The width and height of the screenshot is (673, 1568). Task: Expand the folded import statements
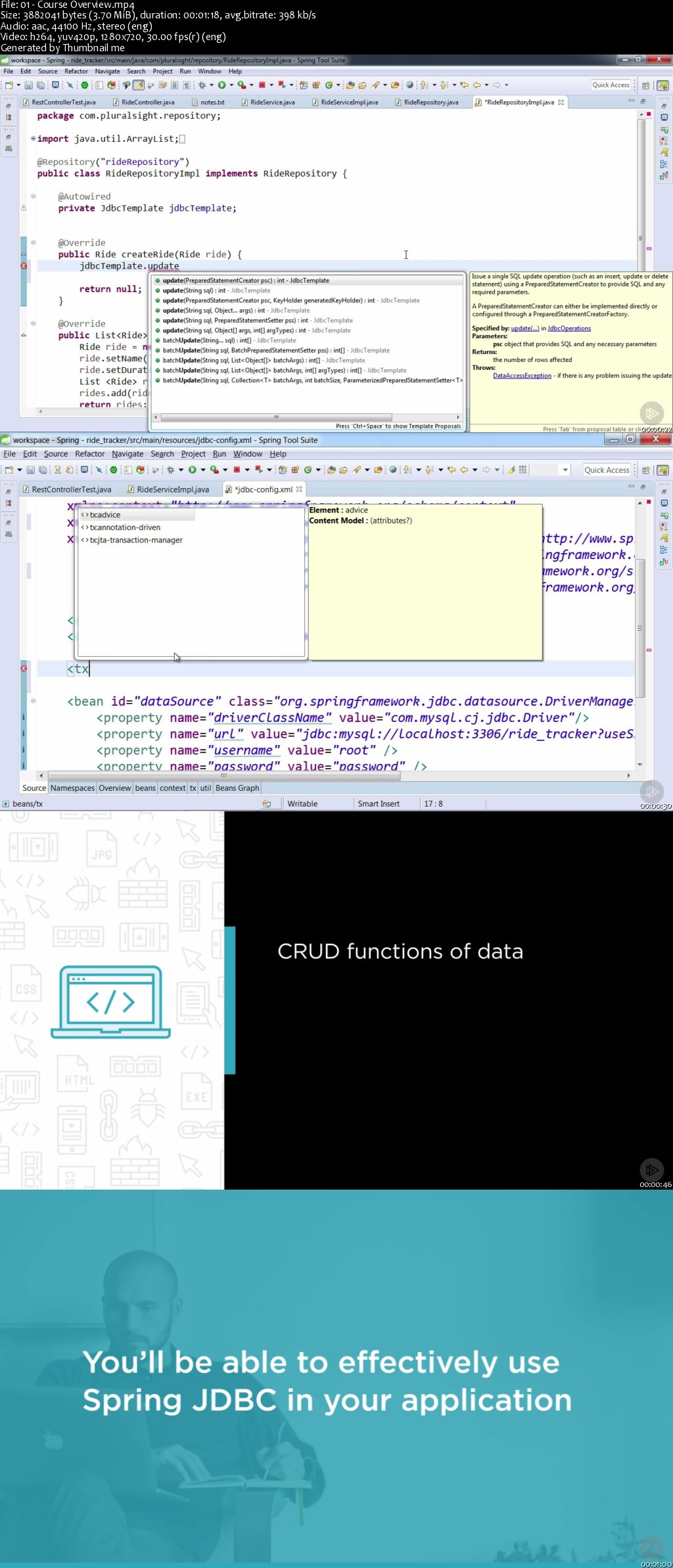click(33, 139)
